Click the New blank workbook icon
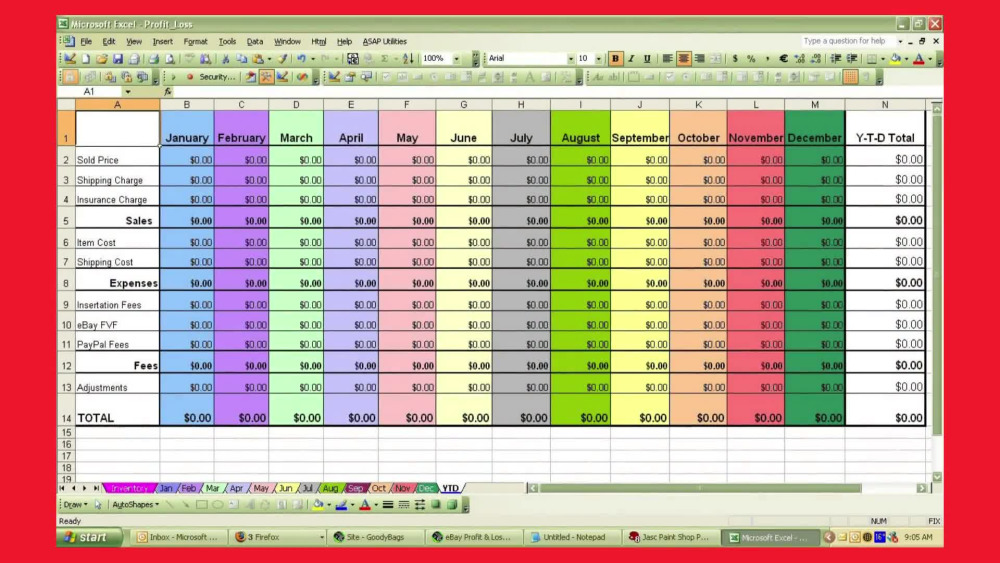1000x563 pixels. pyautogui.click(x=86, y=59)
